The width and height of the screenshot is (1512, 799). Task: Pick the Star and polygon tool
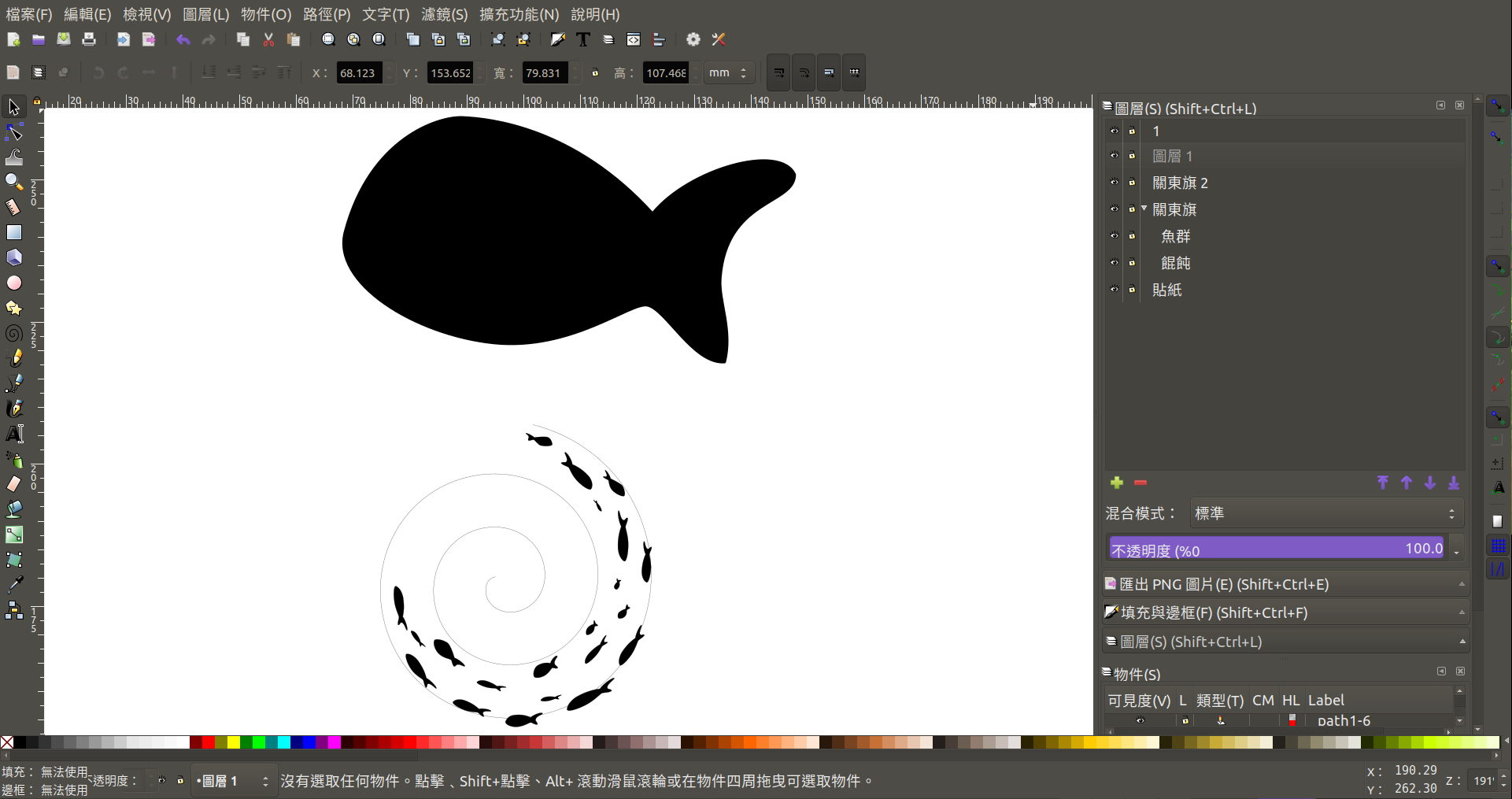pyautogui.click(x=14, y=308)
